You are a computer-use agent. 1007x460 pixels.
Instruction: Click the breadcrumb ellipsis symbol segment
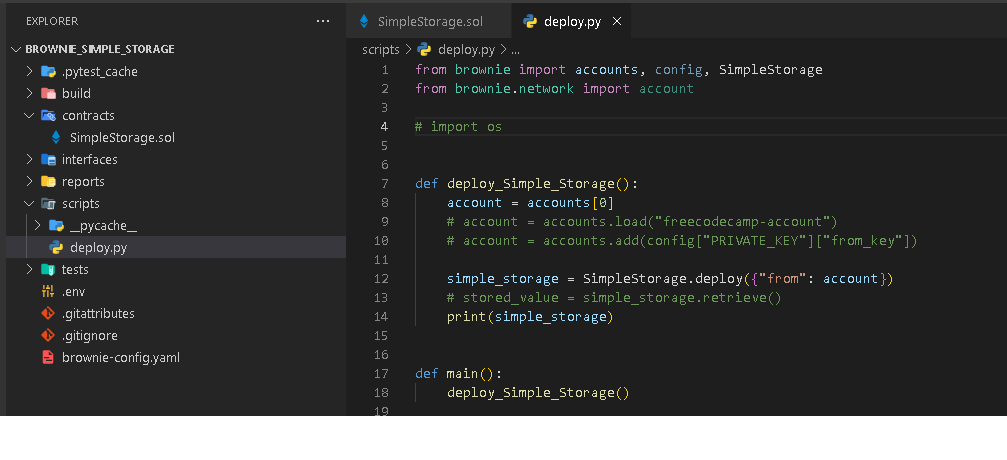coord(515,49)
